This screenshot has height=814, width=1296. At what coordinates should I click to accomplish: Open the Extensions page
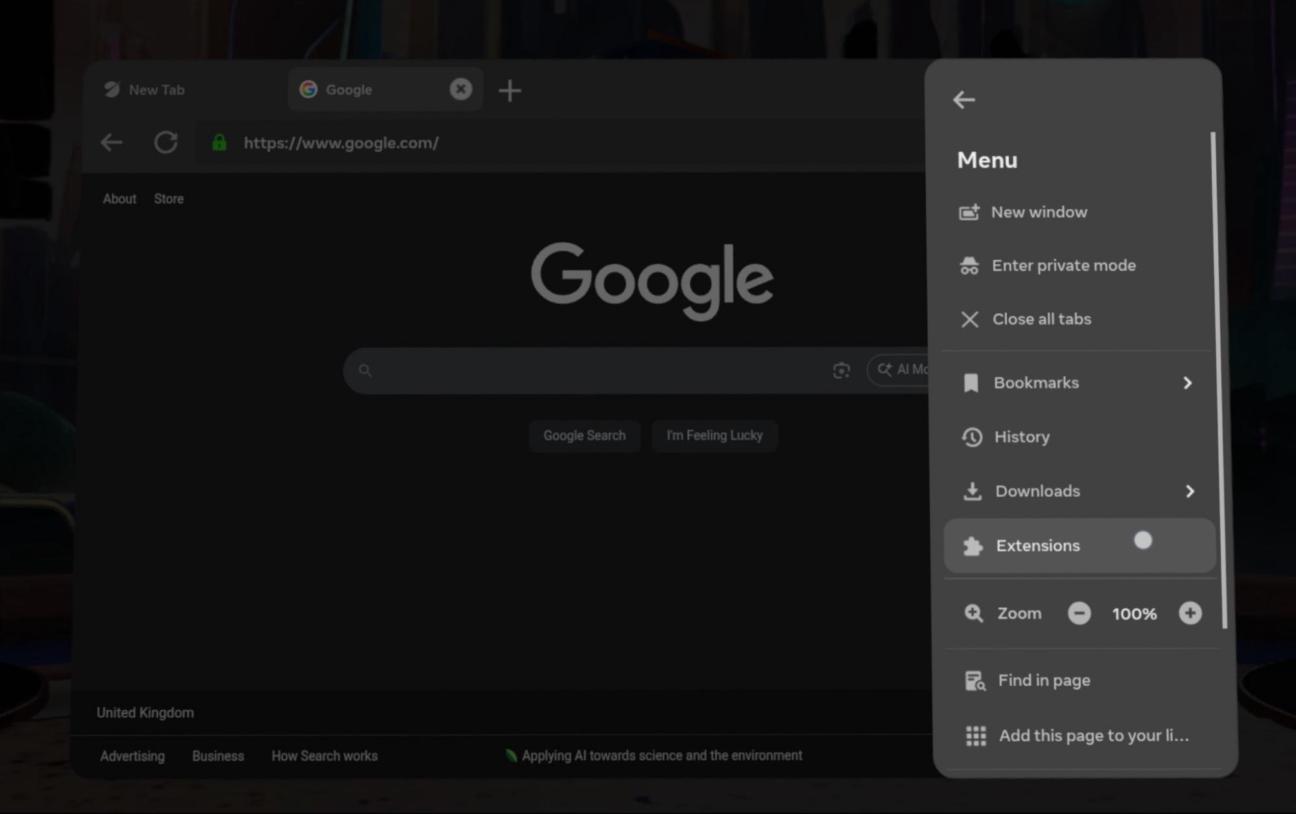[x=1037, y=546]
